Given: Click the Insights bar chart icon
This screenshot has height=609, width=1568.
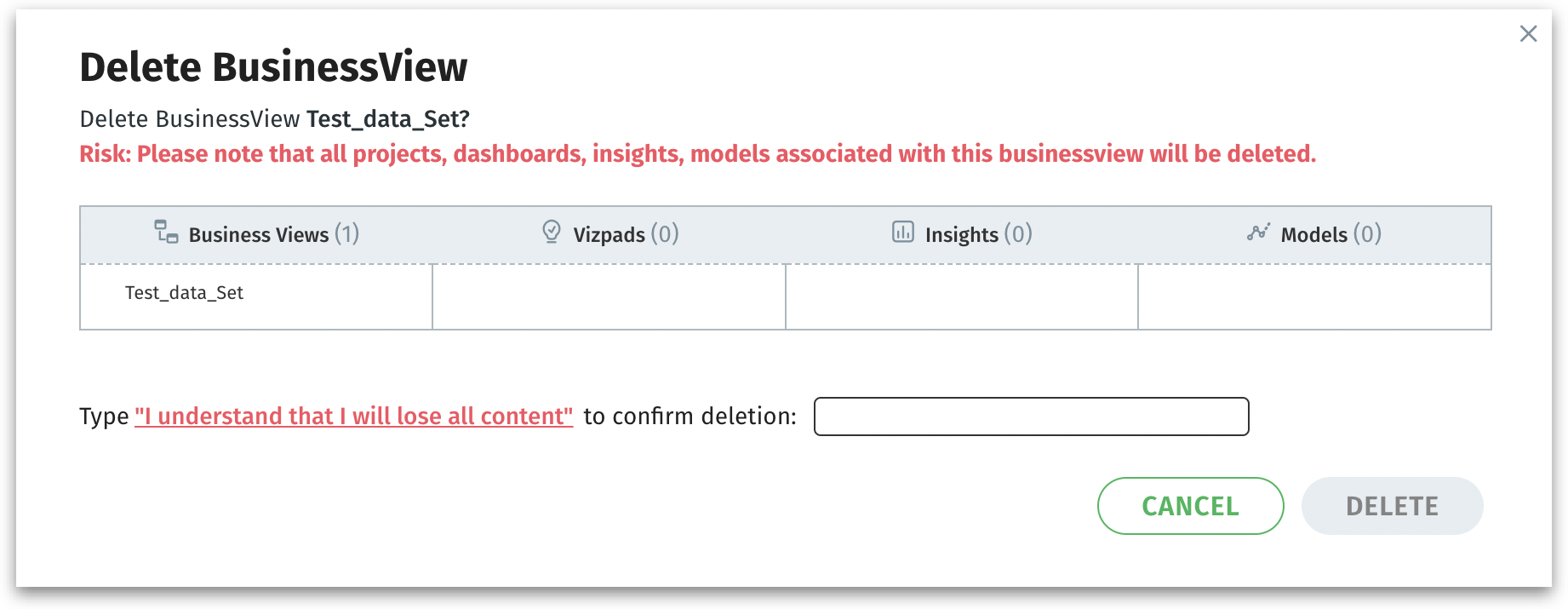Looking at the screenshot, I should (902, 232).
